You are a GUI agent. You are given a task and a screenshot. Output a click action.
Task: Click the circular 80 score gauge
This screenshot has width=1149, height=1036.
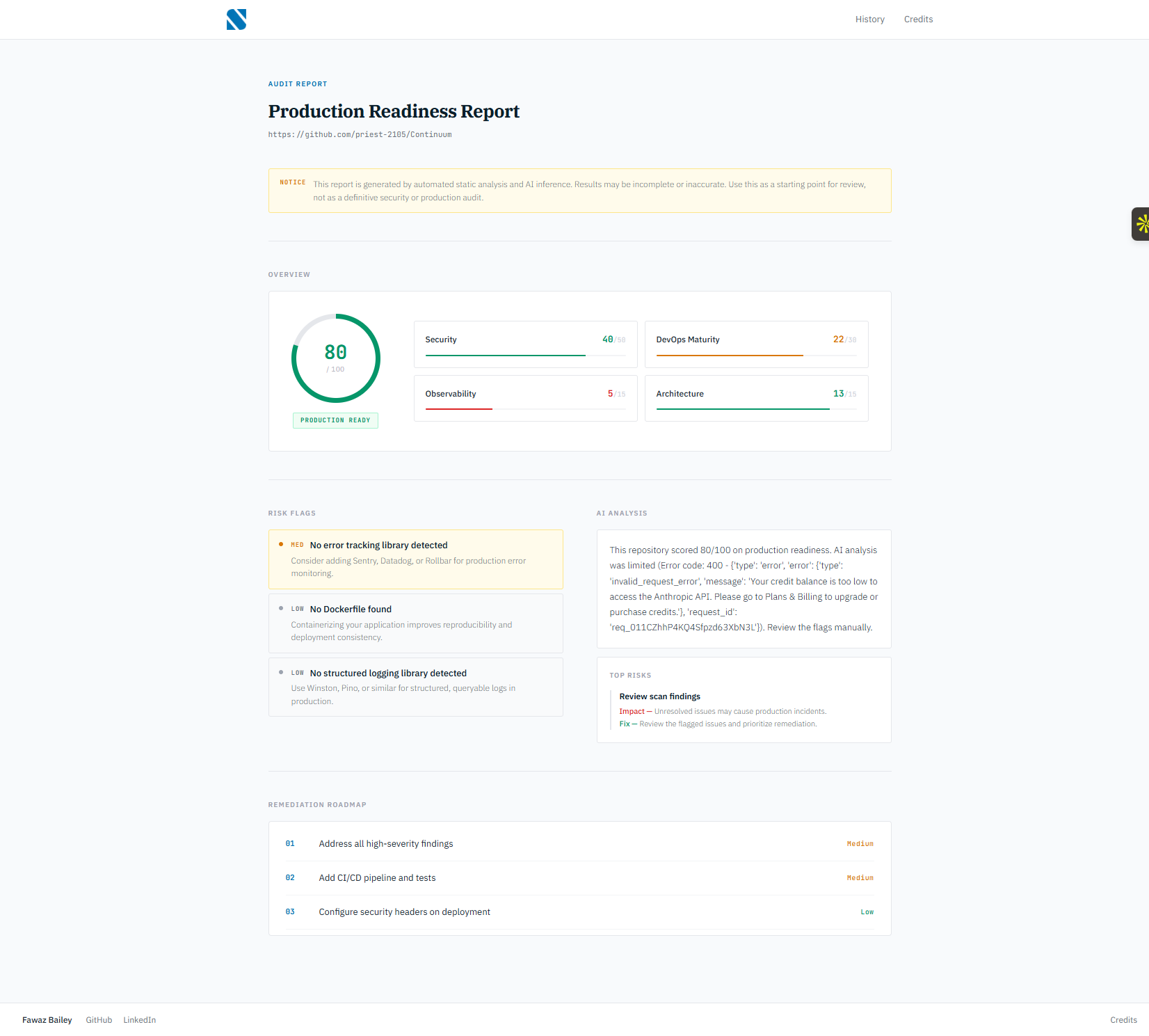coord(336,358)
